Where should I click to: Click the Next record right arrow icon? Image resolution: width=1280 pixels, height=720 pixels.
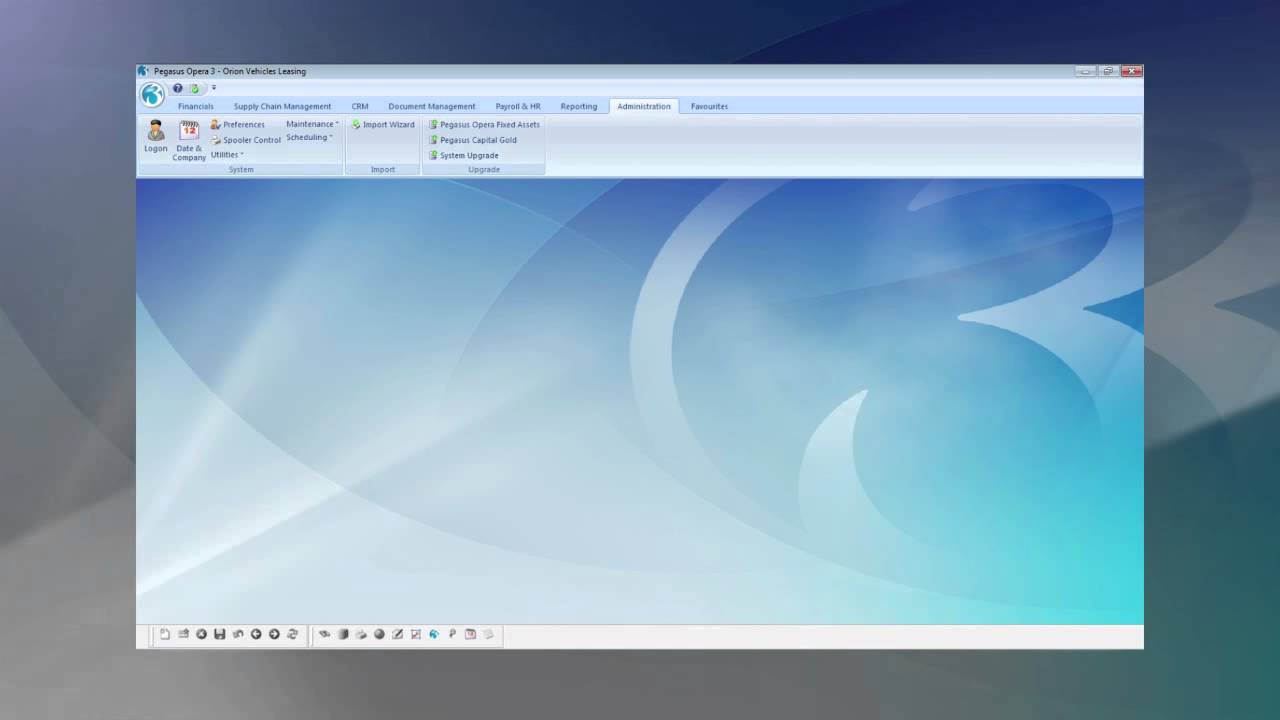(x=274, y=634)
